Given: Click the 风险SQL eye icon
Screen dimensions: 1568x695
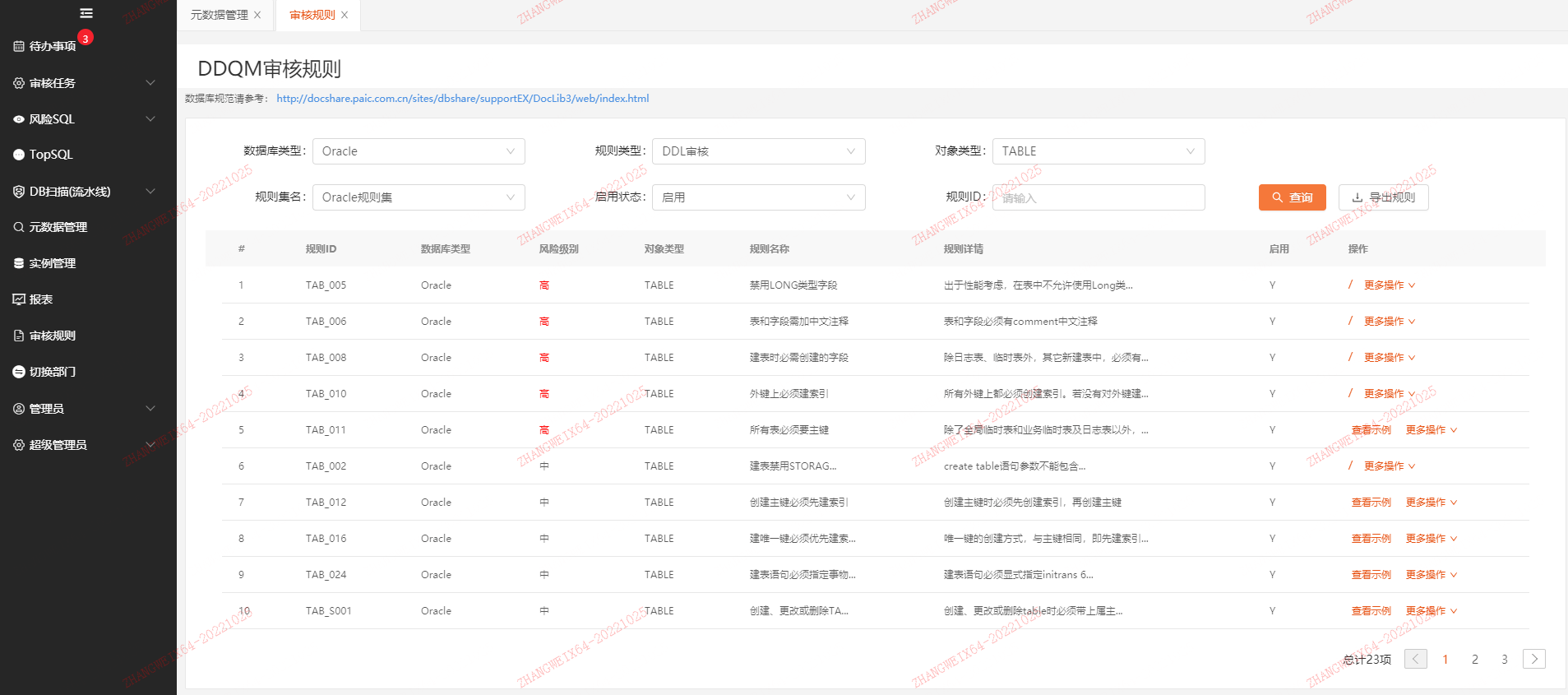Looking at the screenshot, I should (19, 119).
